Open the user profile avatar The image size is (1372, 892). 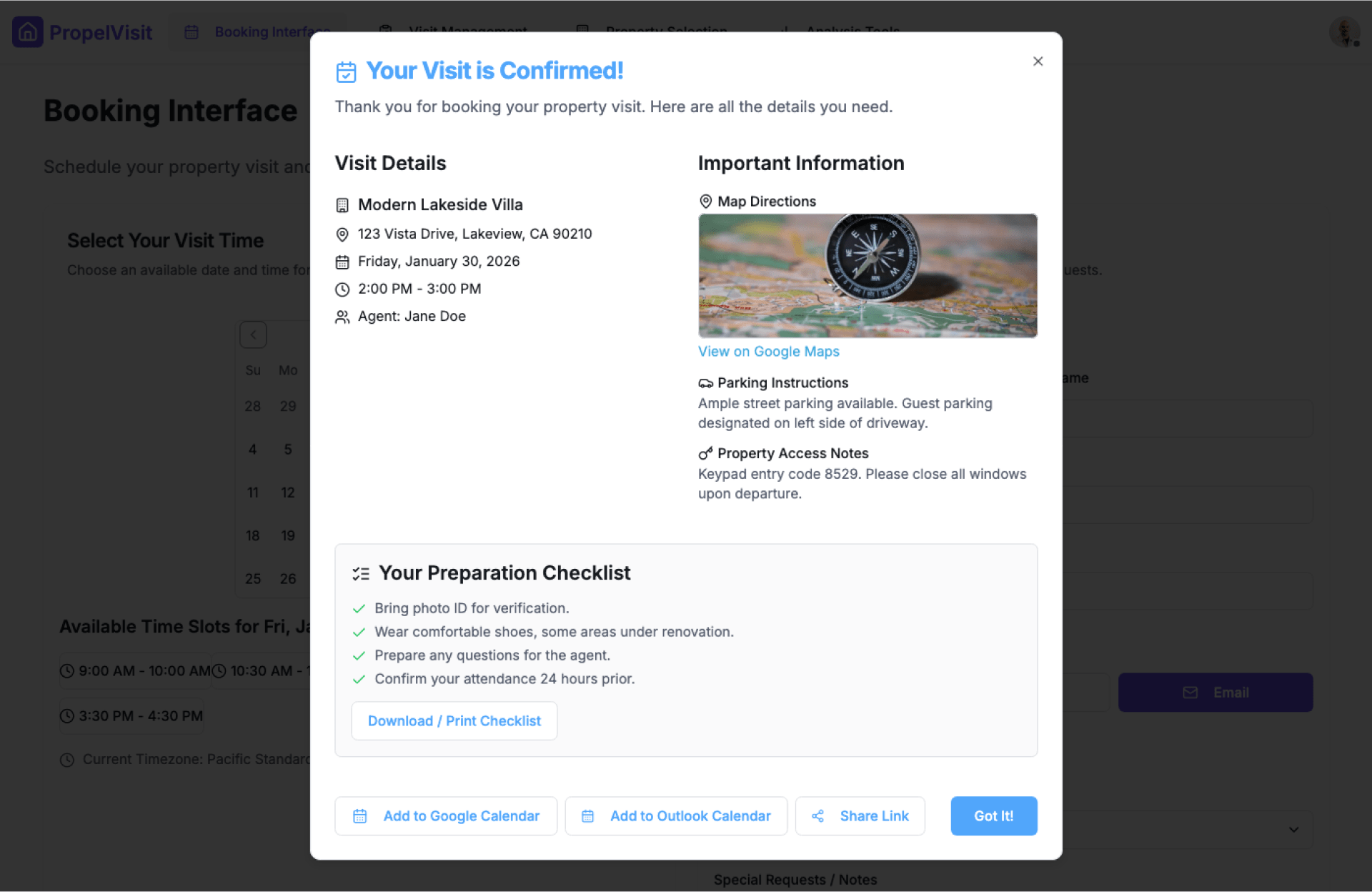1344,32
